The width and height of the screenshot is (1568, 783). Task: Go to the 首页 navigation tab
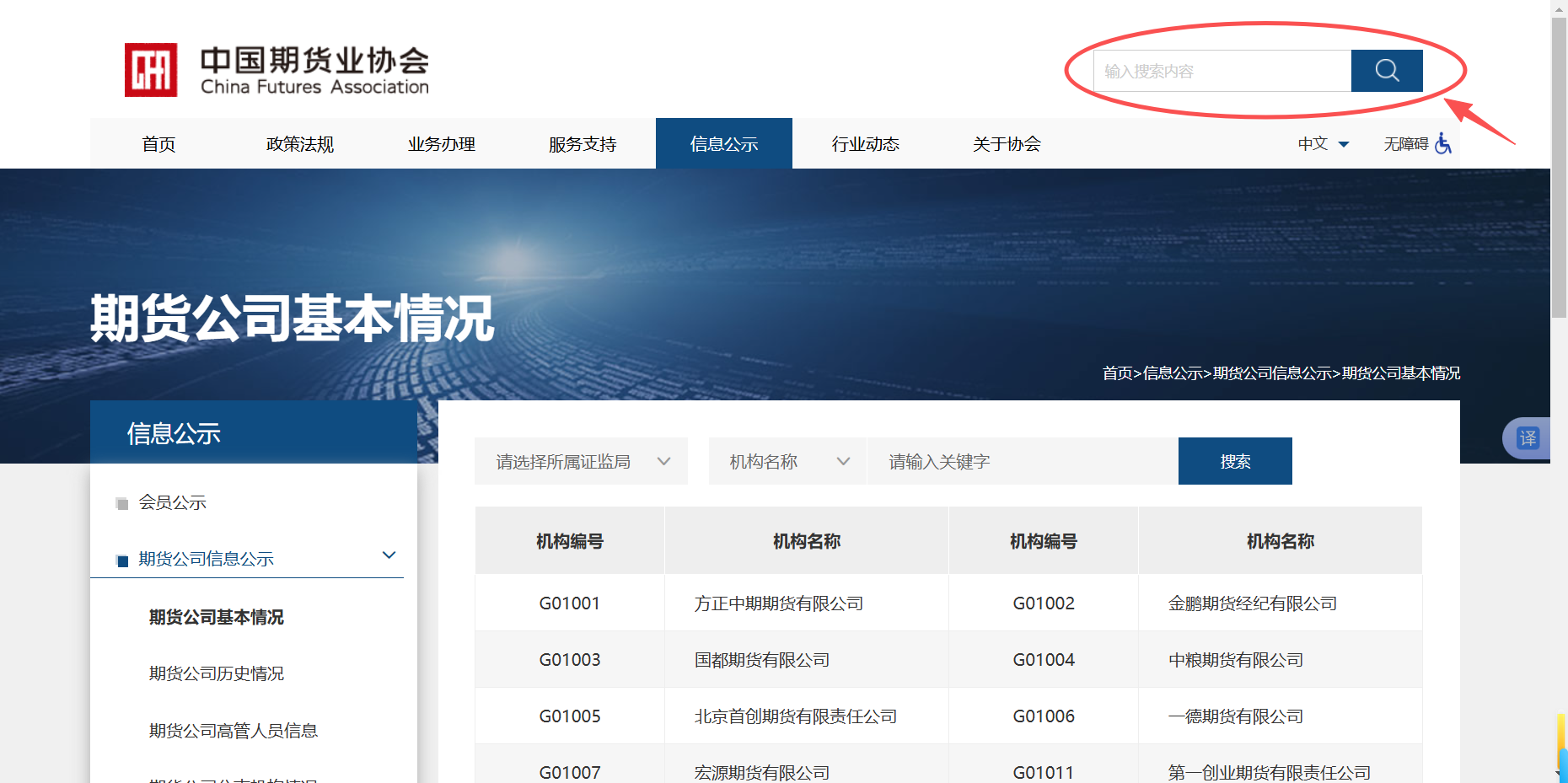tap(158, 144)
